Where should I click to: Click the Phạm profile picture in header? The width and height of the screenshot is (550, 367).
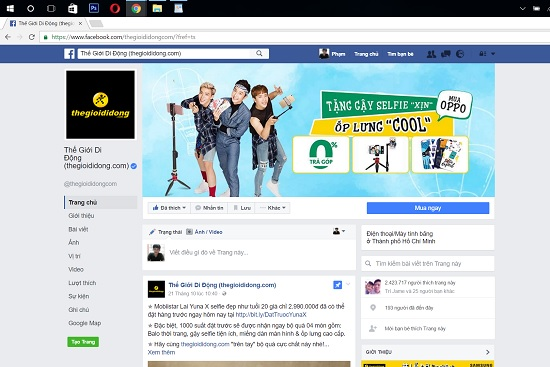(x=324, y=54)
